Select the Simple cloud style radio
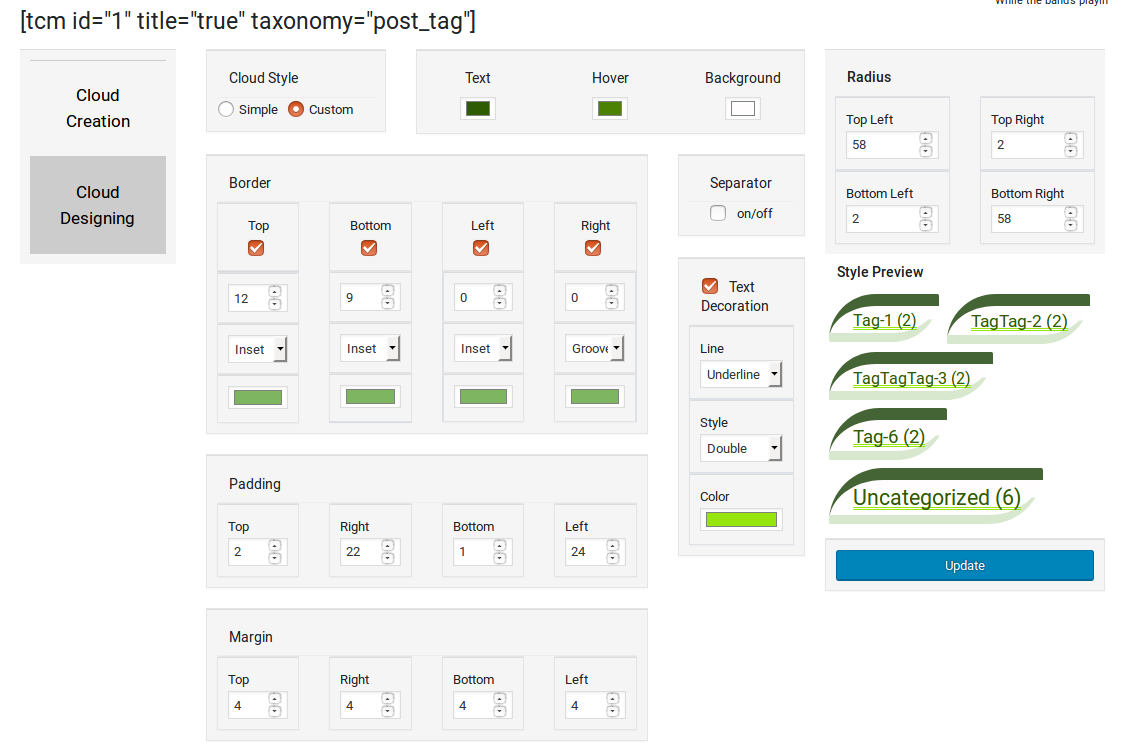 [226, 109]
